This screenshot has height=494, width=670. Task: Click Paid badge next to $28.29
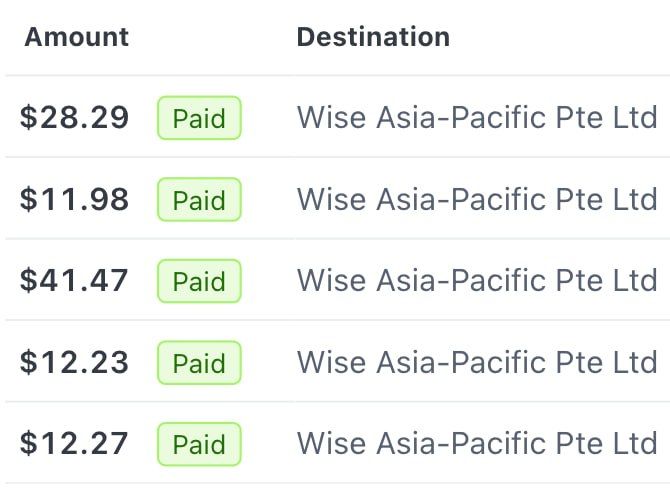[x=199, y=118]
